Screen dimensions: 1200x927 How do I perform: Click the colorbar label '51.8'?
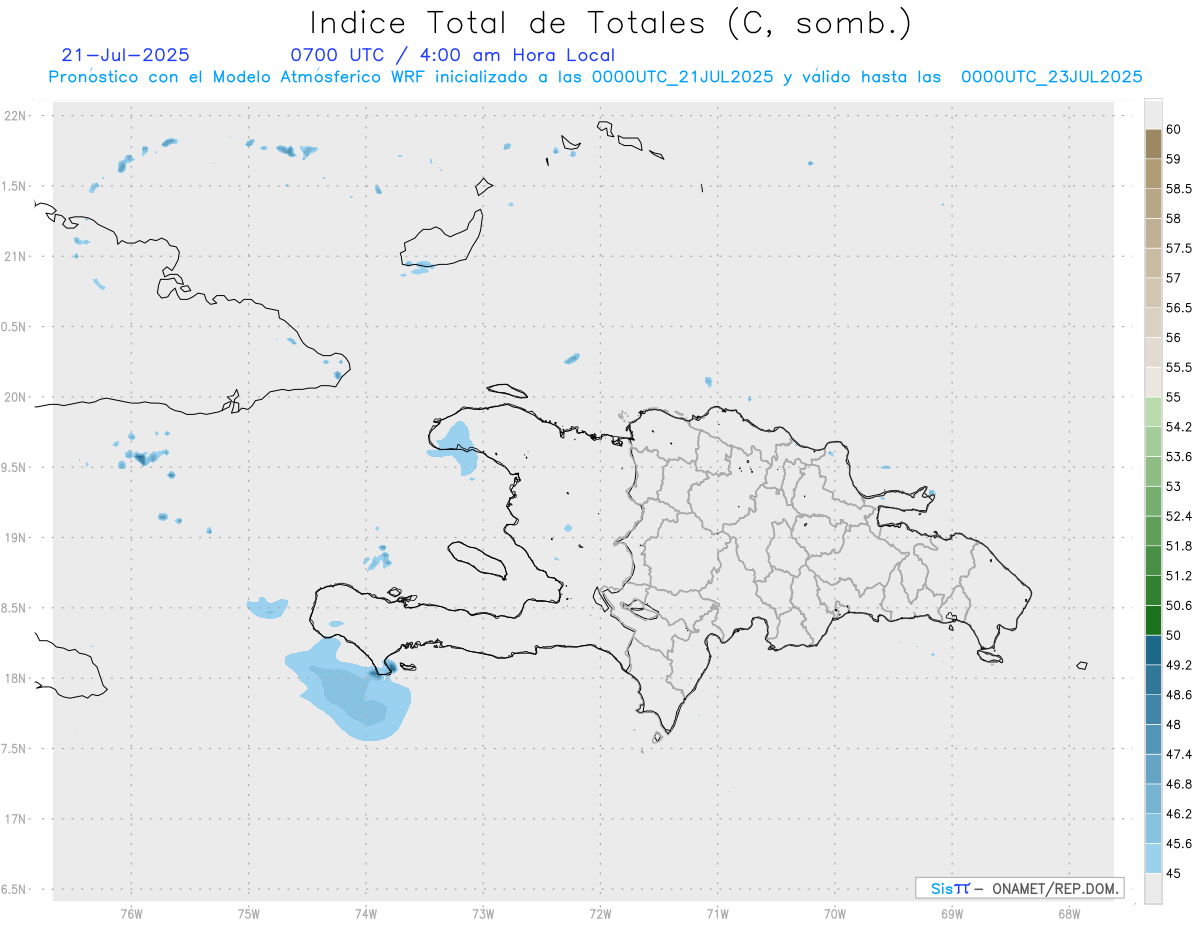1179,546
